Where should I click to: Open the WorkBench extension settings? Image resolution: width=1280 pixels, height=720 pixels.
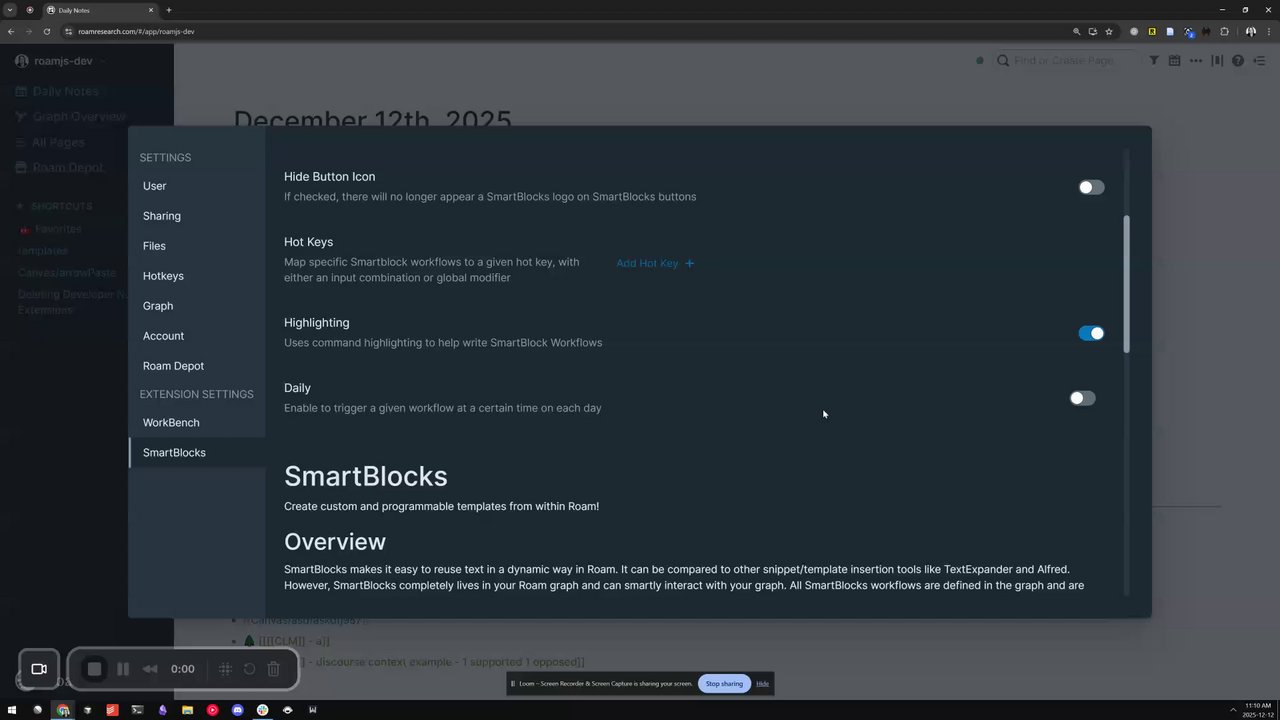(x=171, y=423)
